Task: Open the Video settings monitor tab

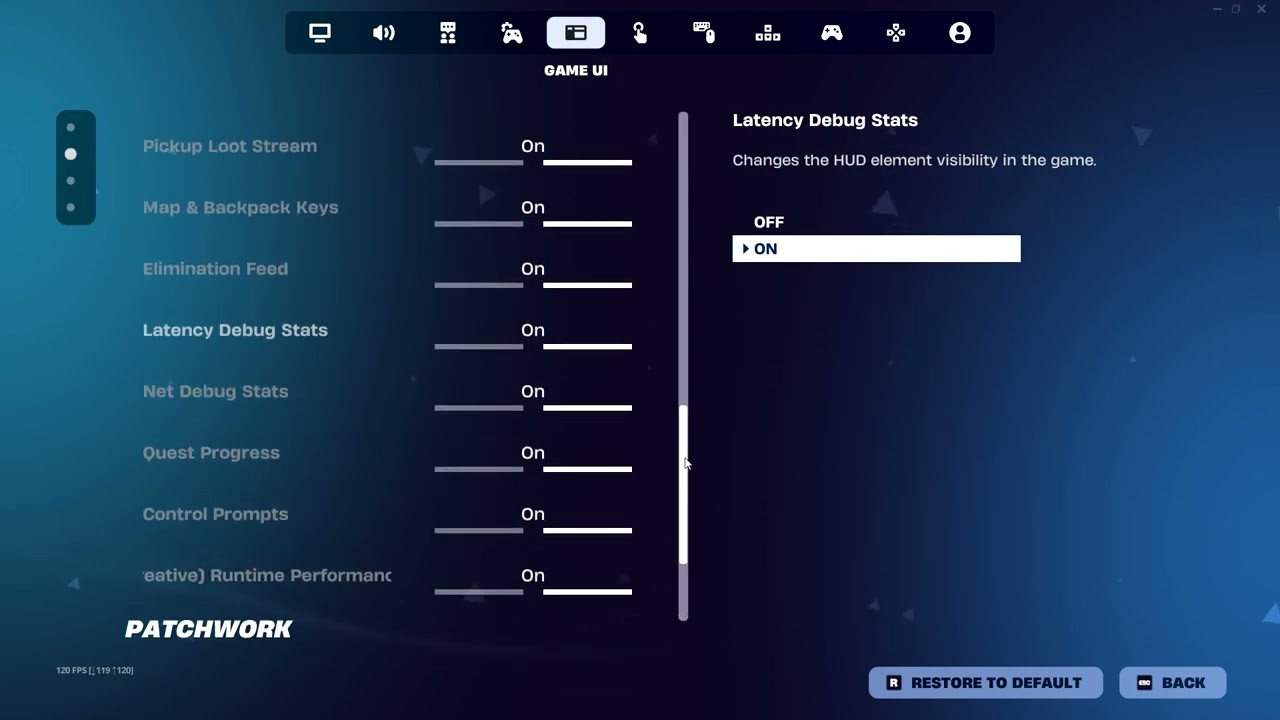Action: pyautogui.click(x=320, y=33)
